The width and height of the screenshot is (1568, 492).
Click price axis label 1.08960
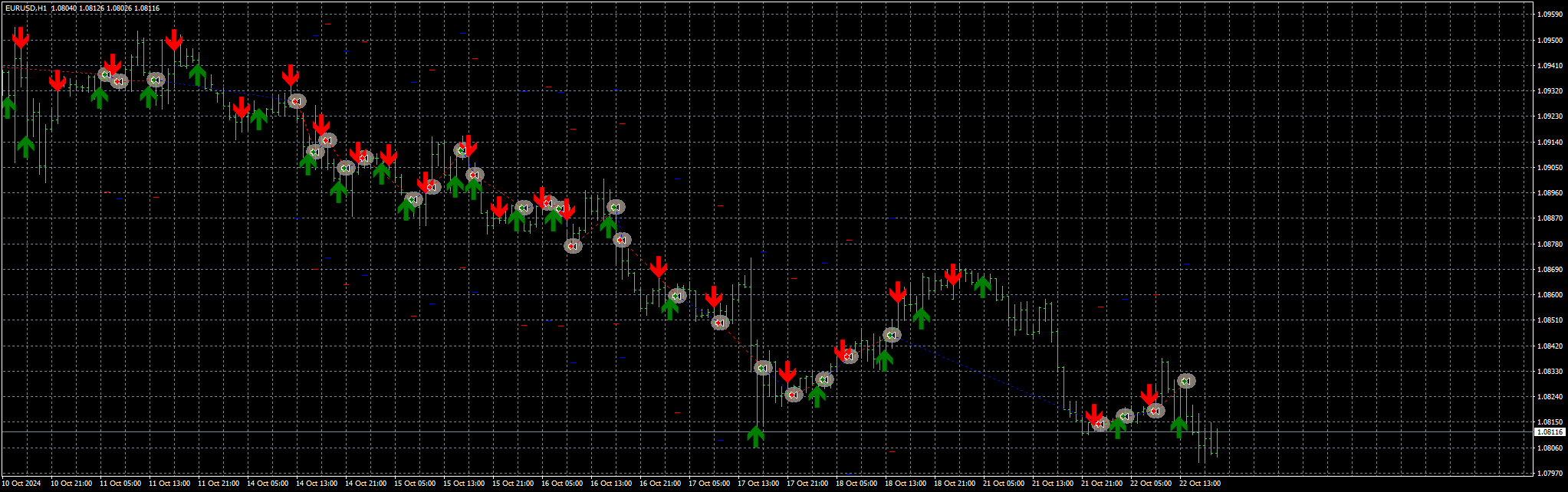[1550, 192]
